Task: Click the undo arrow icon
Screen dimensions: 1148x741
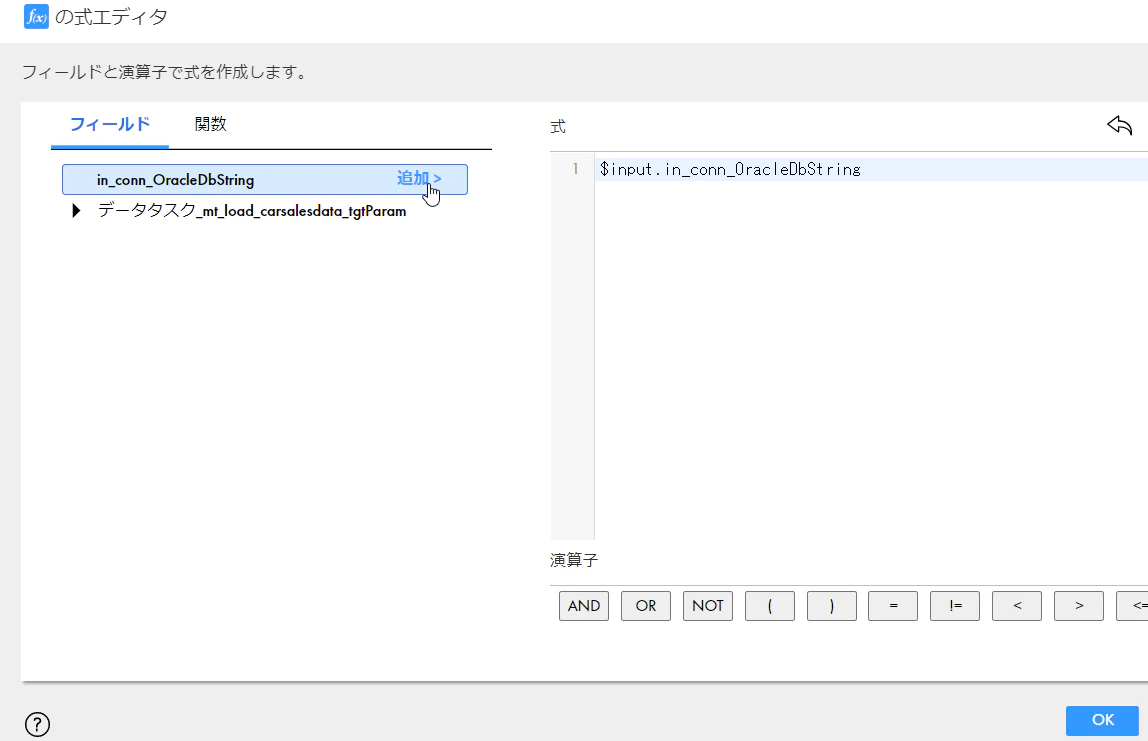Action: (x=1119, y=125)
